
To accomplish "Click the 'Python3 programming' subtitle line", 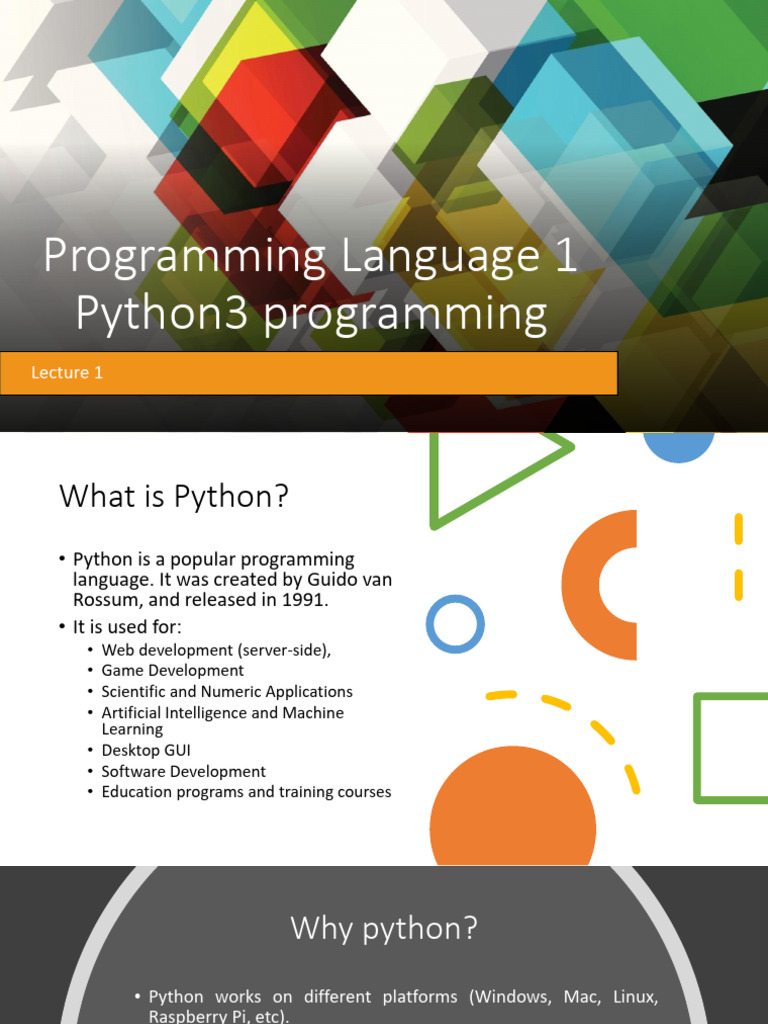I will tap(312, 315).
